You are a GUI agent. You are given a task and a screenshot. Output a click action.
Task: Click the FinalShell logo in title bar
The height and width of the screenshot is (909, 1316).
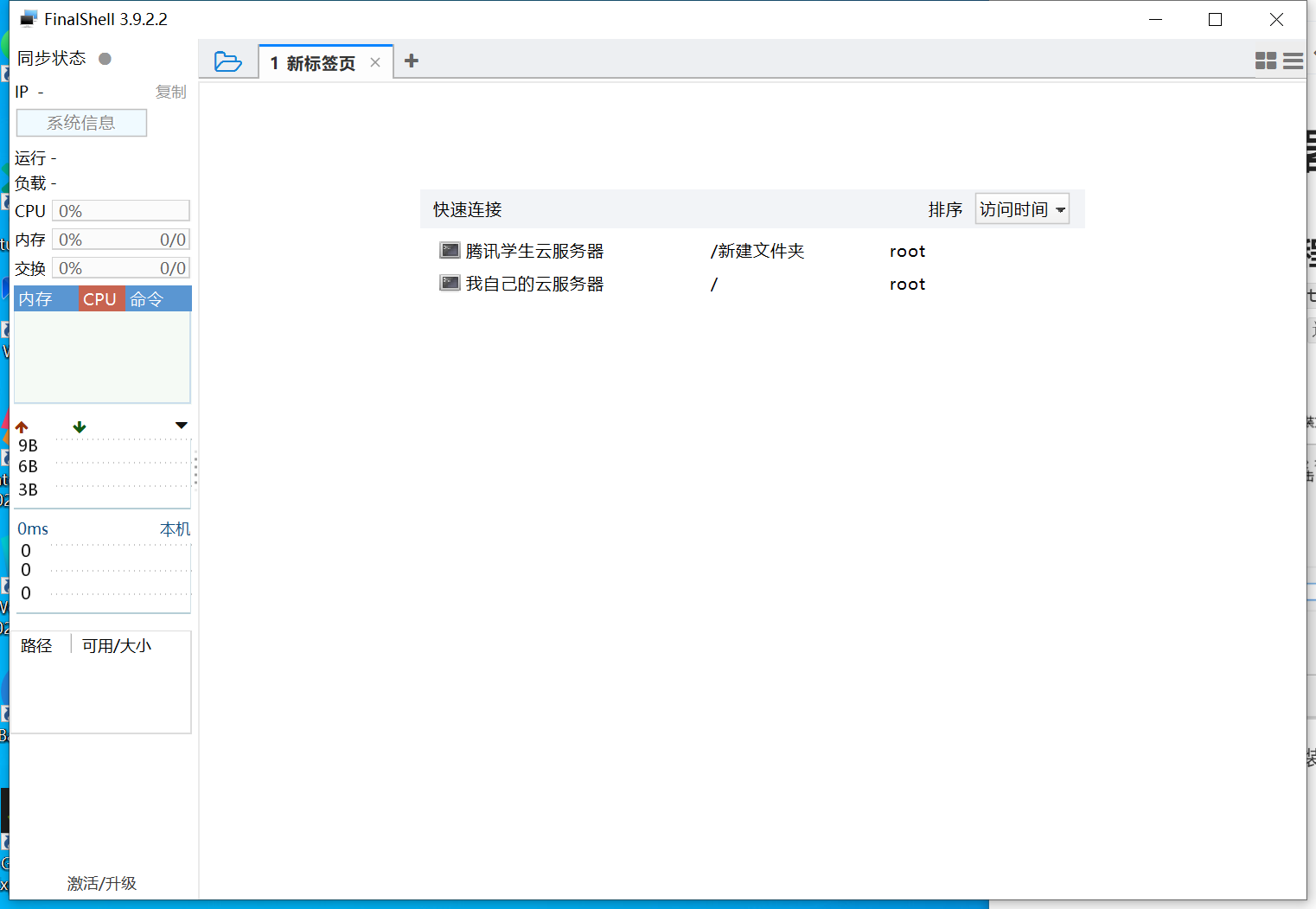click(28, 17)
